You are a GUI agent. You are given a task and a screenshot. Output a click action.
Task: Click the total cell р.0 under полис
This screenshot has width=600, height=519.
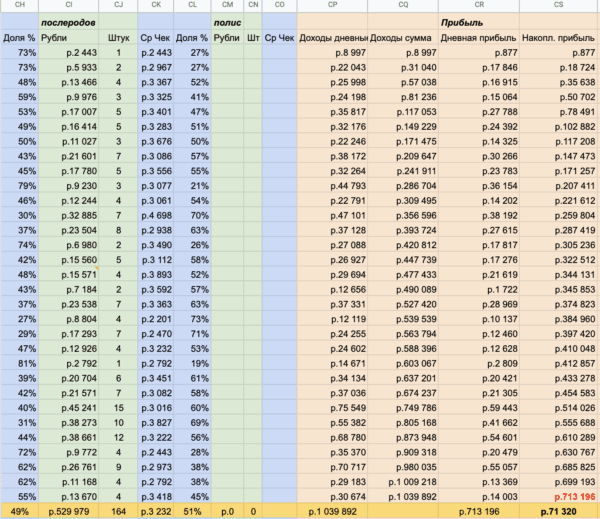[227, 511]
